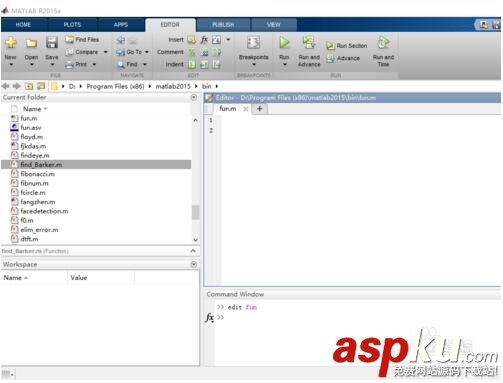
Task: Navigate back using the blue arrow in Navigate group
Action: (120, 40)
